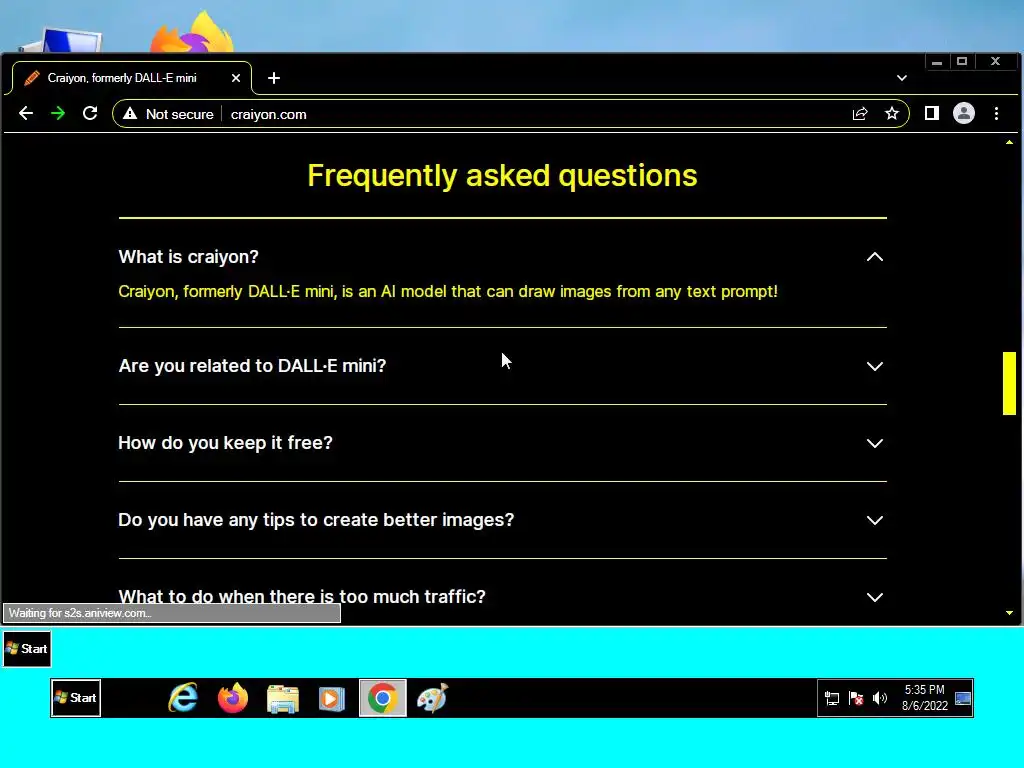
Task: Click the Craiyon answer text about AI model
Action: [x=448, y=291]
